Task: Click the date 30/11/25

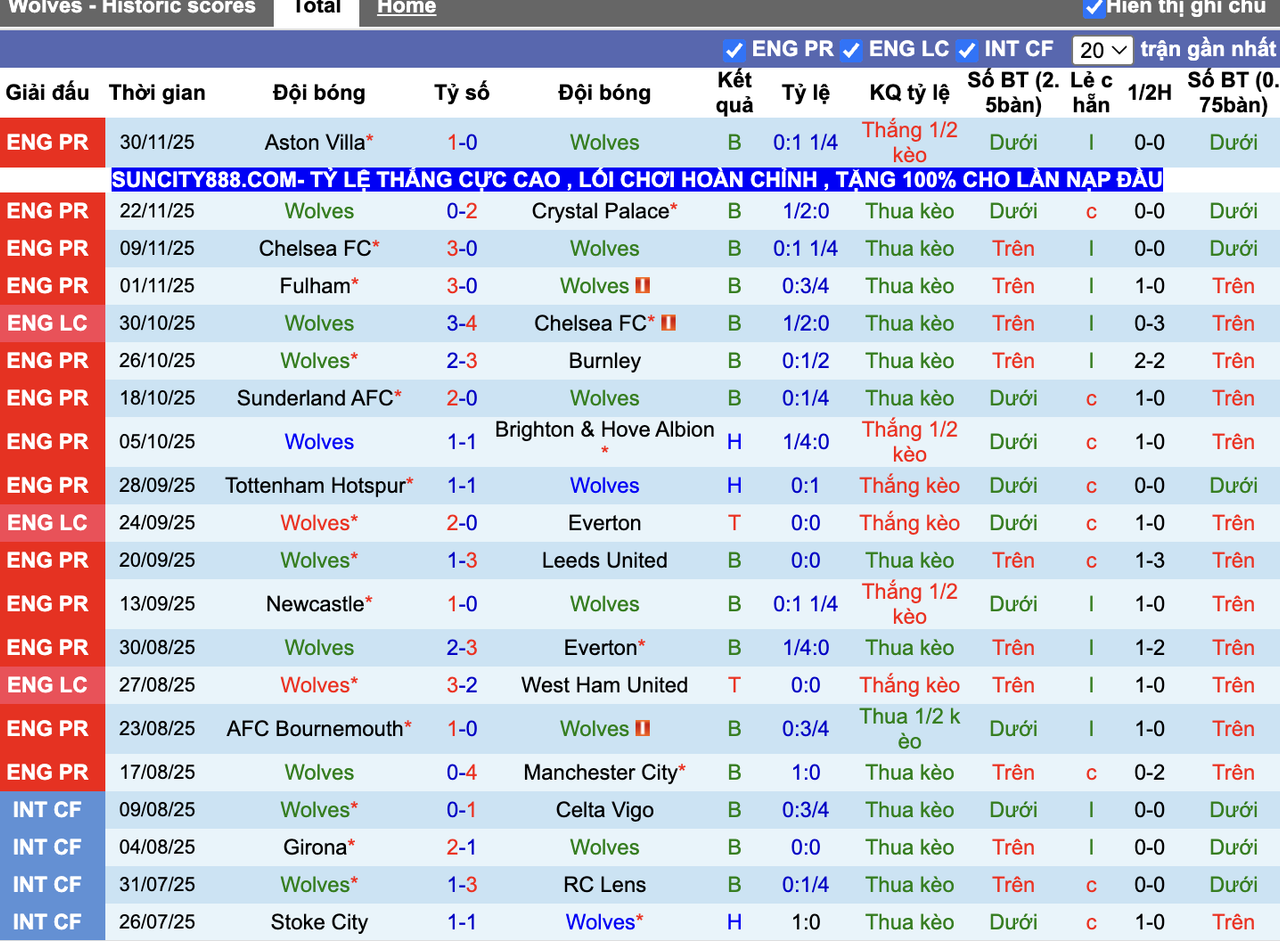Action: (157, 142)
